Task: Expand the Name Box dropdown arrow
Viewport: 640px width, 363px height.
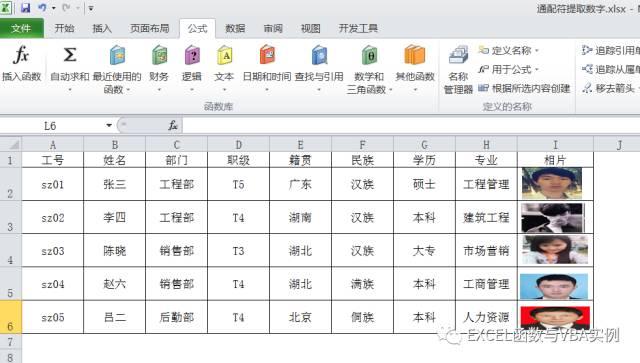Action: click(x=109, y=125)
